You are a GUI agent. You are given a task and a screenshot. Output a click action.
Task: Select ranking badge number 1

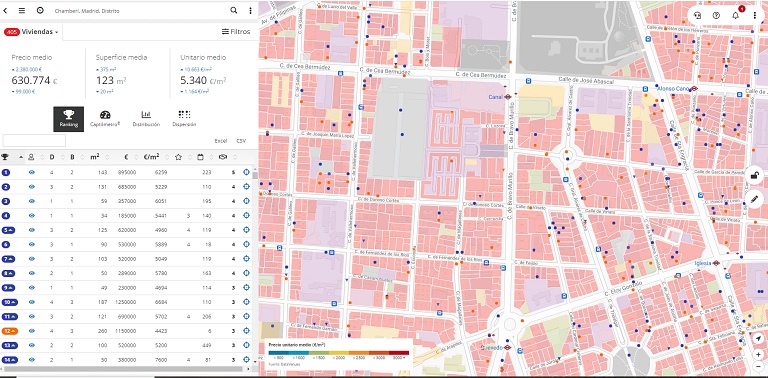(6, 172)
